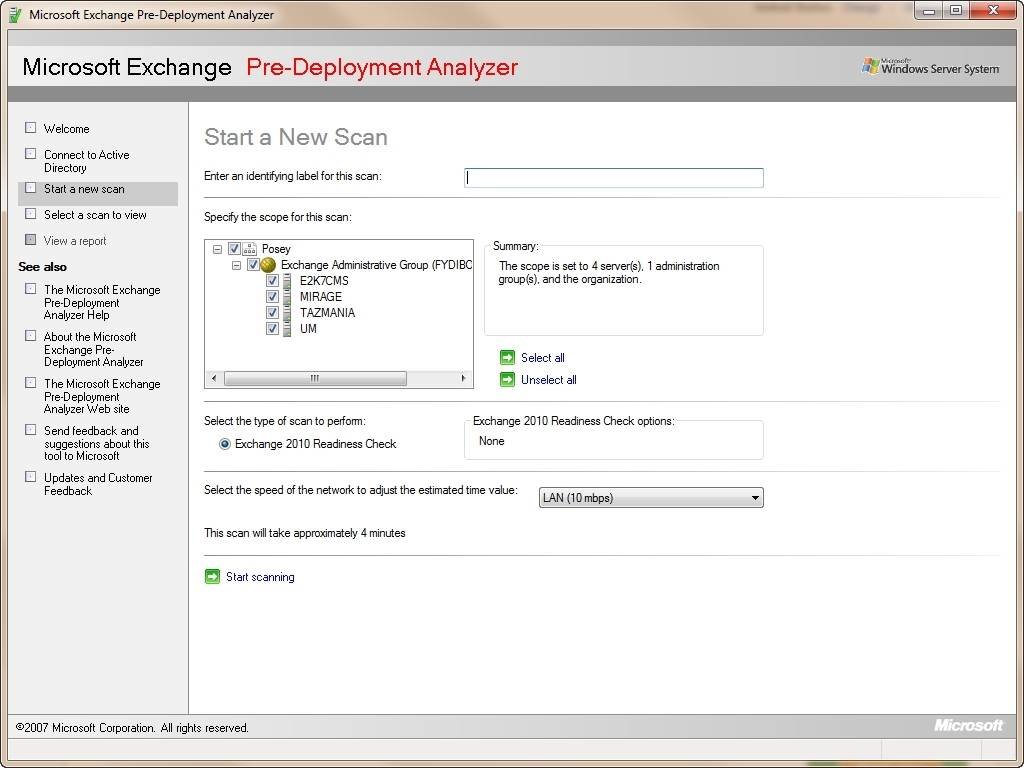The image size is (1024, 768).
Task: Click the bullet icon beside Send feedback and suggestions
Action: pos(31,430)
